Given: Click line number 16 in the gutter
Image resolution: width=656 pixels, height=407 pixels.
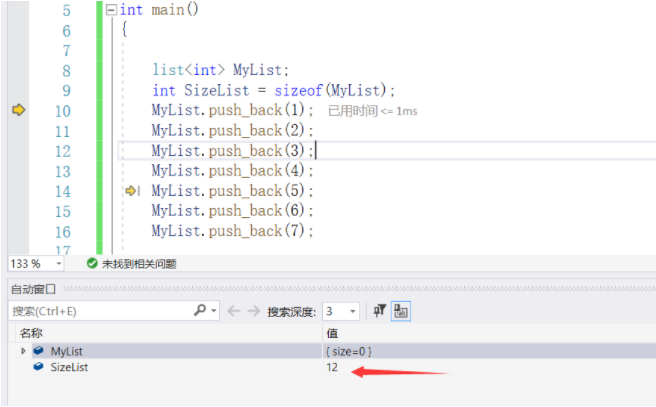Looking at the screenshot, I should [x=63, y=232].
